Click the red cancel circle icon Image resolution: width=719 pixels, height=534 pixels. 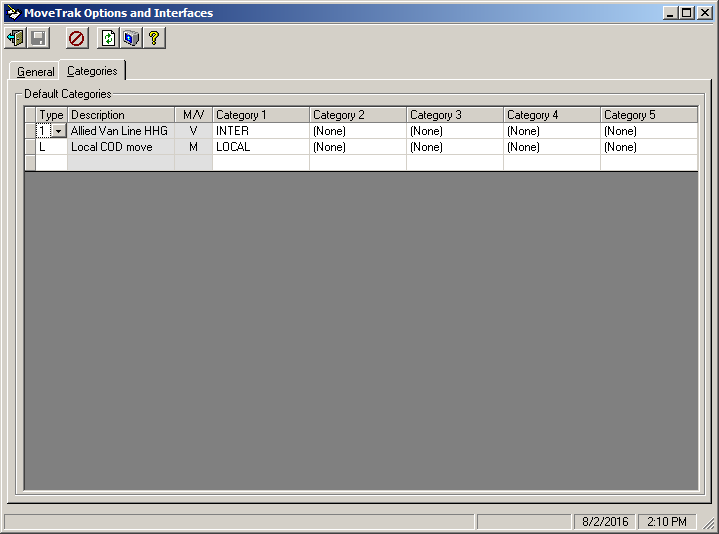tap(76, 38)
